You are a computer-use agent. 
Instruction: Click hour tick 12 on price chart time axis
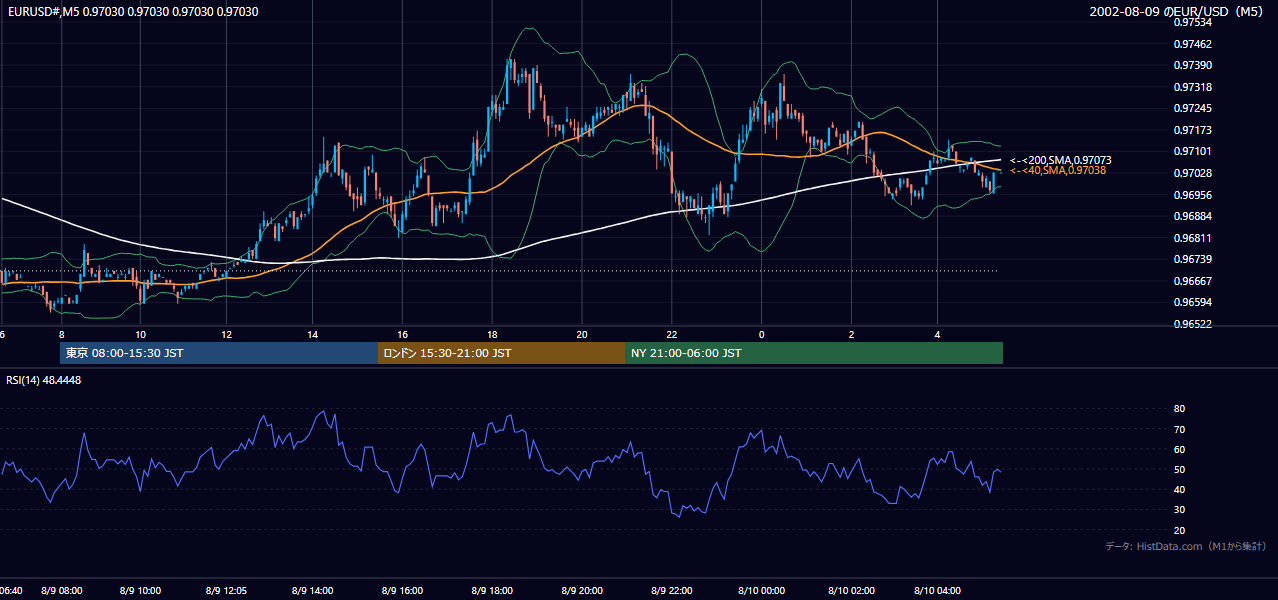click(x=226, y=334)
